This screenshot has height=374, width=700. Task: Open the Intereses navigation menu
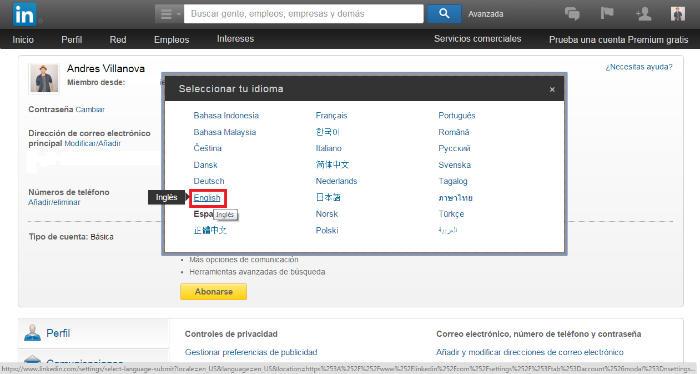coord(235,39)
